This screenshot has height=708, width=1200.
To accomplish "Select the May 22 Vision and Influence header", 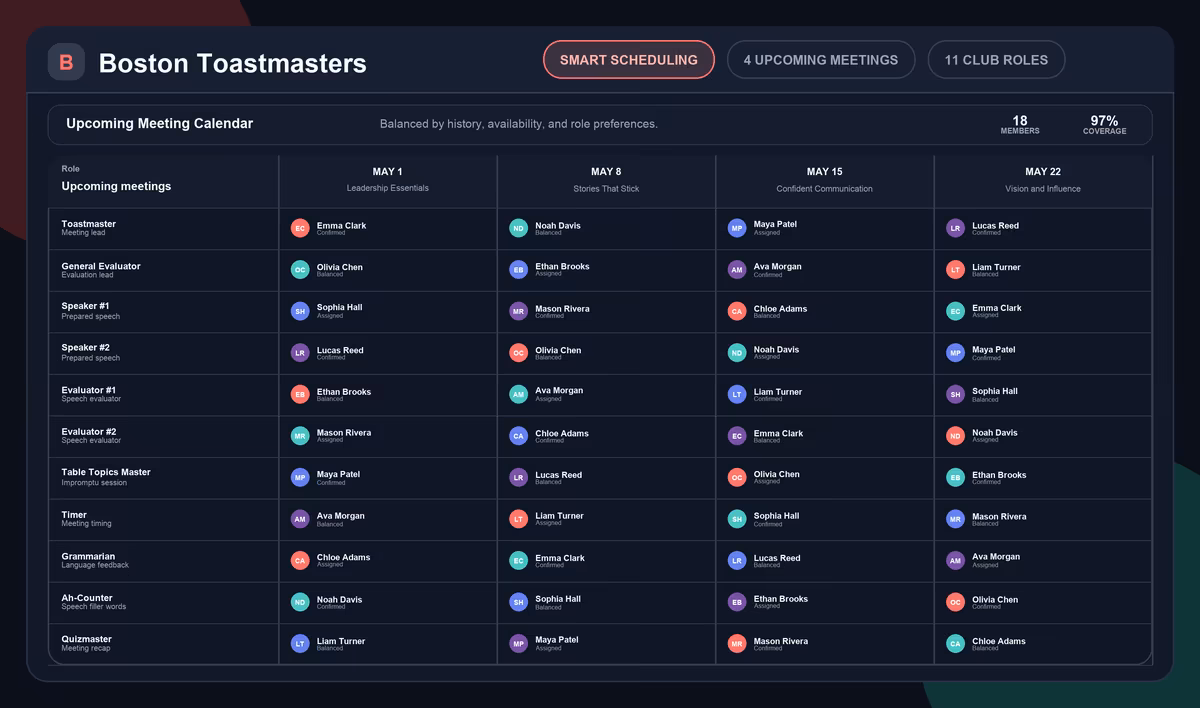I will pyautogui.click(x=1042, y=179).
